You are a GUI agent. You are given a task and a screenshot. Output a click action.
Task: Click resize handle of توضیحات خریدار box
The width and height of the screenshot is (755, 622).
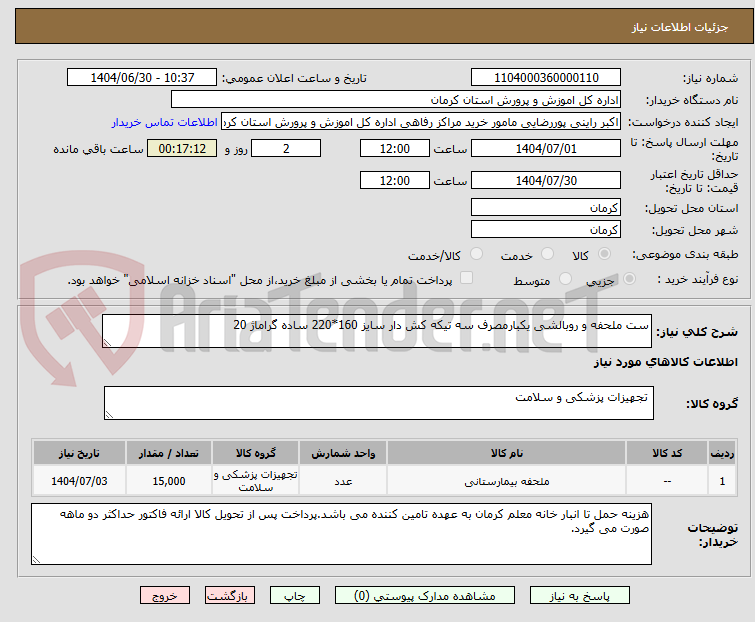(x=36, y=559)
